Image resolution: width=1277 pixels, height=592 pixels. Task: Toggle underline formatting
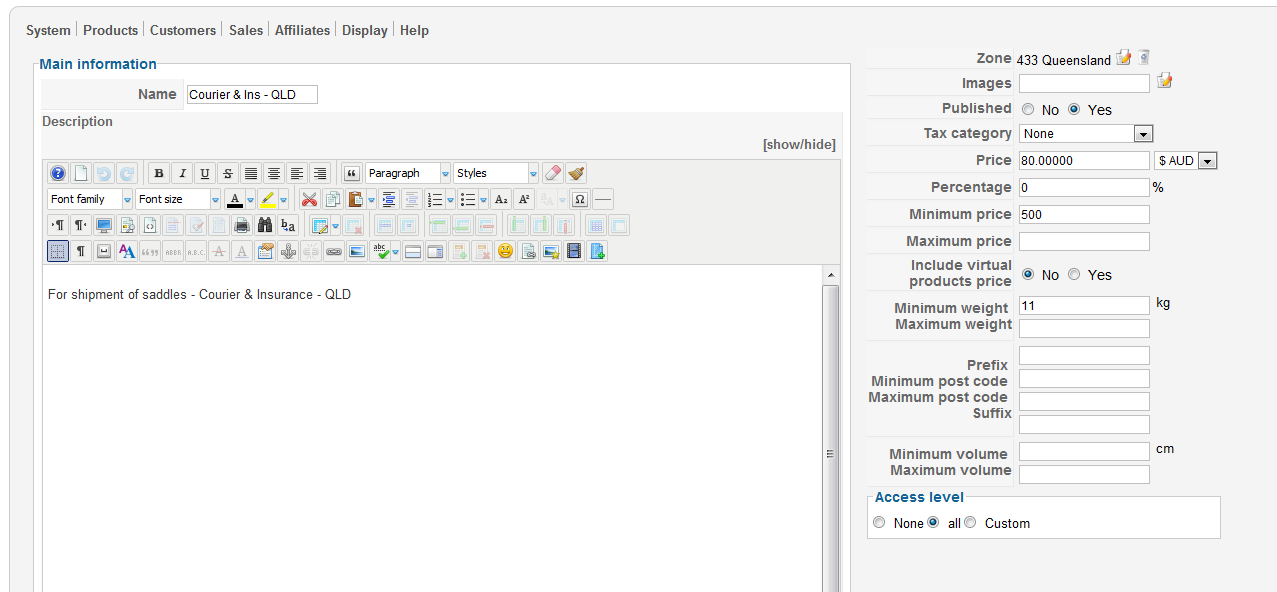[204, 173]
